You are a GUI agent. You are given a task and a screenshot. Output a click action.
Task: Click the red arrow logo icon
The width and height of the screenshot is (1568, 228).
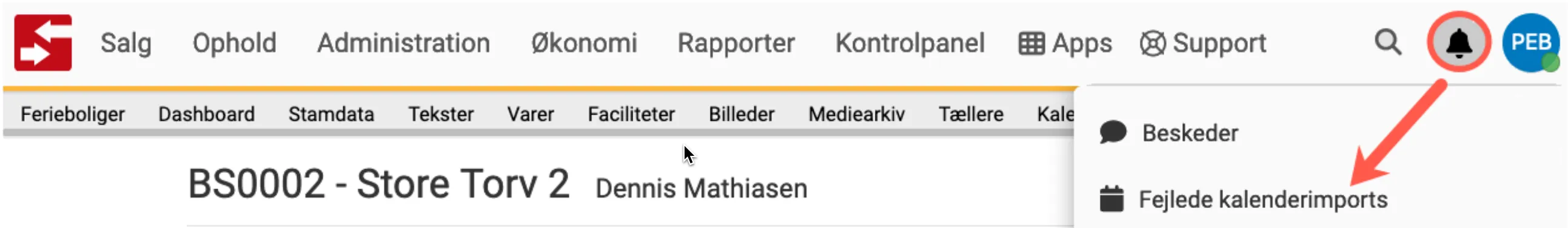[x=43, y=42]
